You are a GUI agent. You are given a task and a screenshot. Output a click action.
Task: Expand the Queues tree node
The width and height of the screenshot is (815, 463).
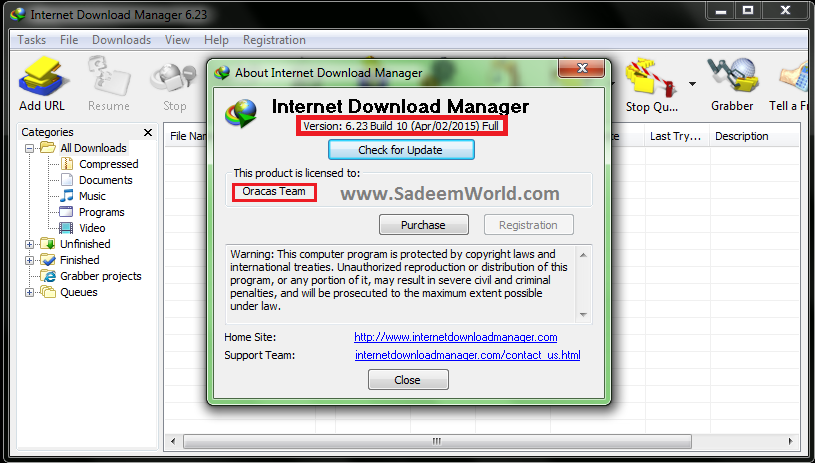pos(30,293)
